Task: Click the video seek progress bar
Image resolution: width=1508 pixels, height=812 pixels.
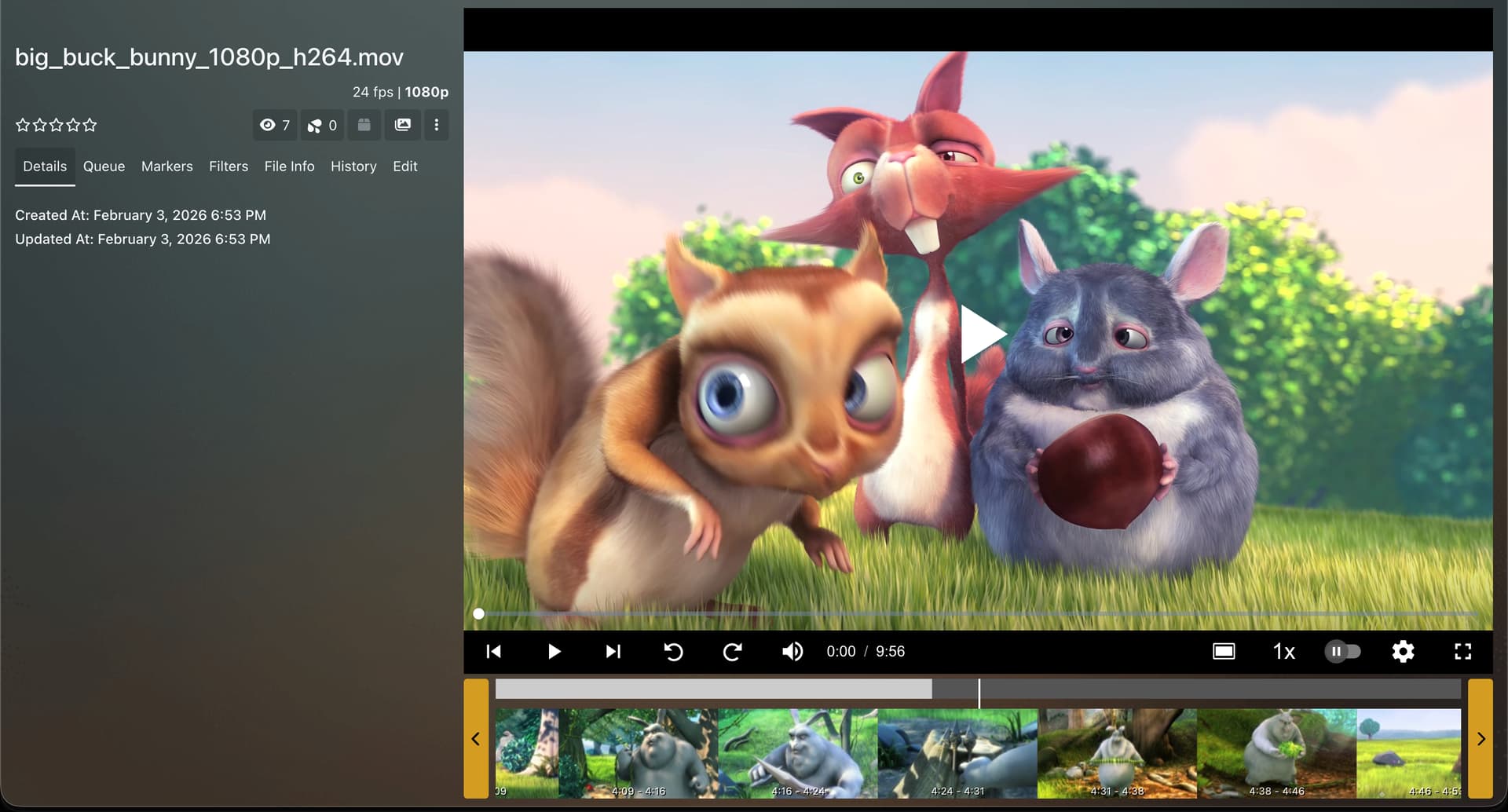Action: coord(977,614)
